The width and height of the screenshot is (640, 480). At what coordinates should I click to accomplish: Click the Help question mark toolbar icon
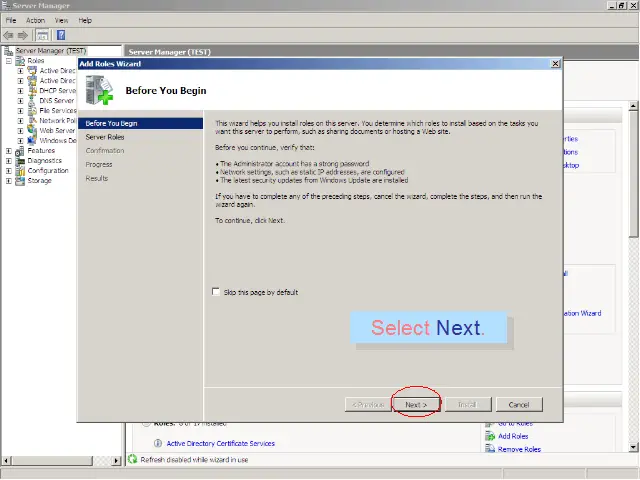tap(61, 35)
